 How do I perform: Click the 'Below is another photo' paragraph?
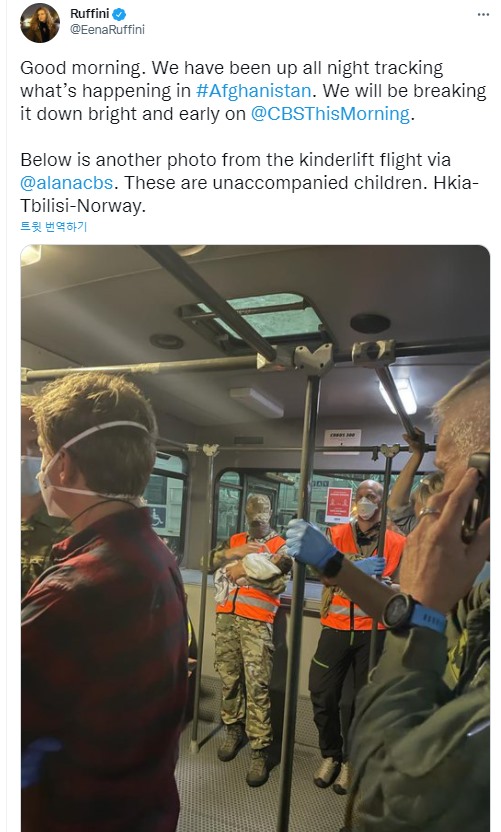249,183
